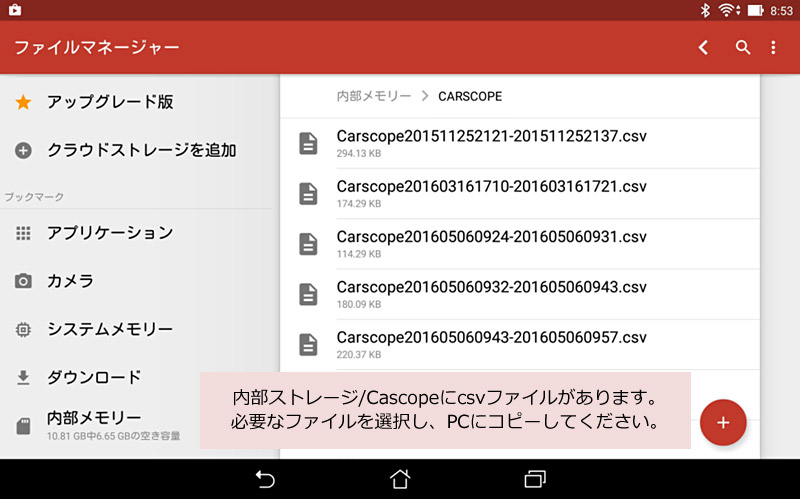
Task: Tap file icon beside 174.29 KB file
Action: 308,194
